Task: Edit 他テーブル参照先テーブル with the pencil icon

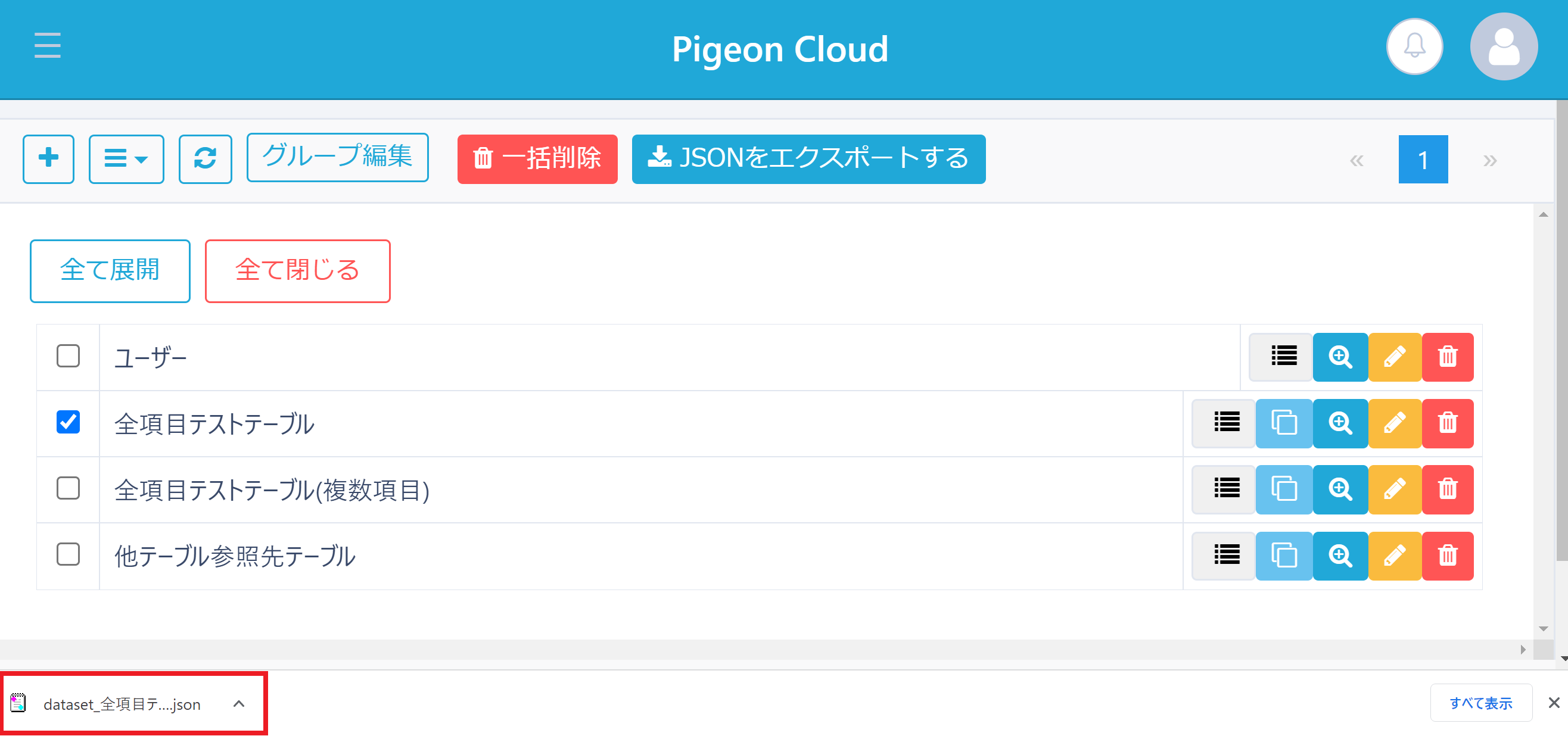Action: pyautogui.click(x=1395, y=556)
